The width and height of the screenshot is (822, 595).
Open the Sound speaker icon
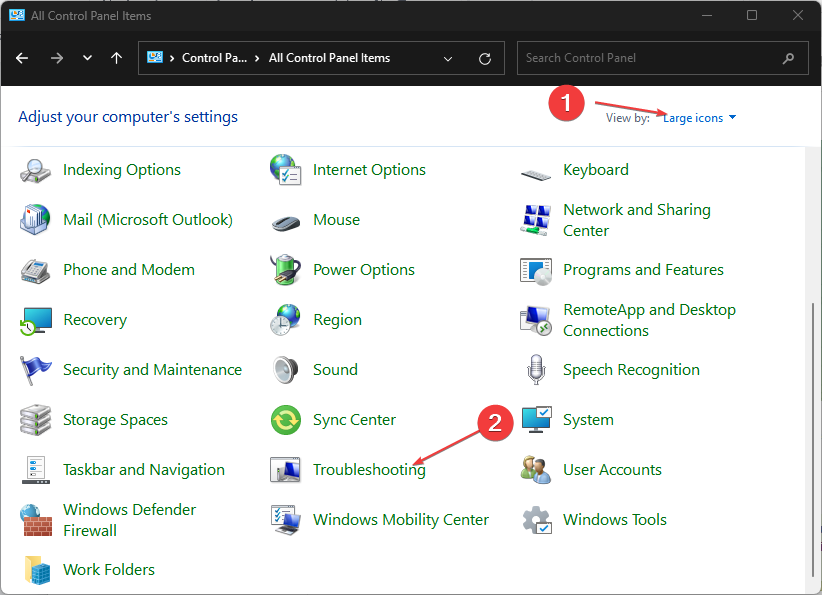click(x=286, y=370)
